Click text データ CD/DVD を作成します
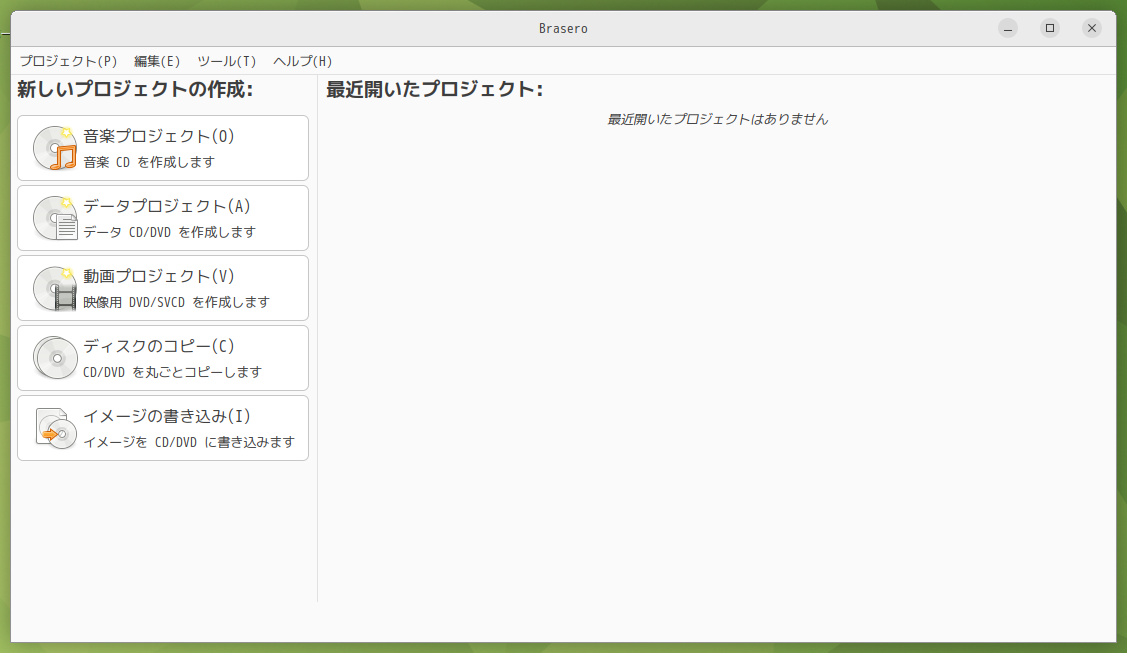 click(x=169, y=232)
